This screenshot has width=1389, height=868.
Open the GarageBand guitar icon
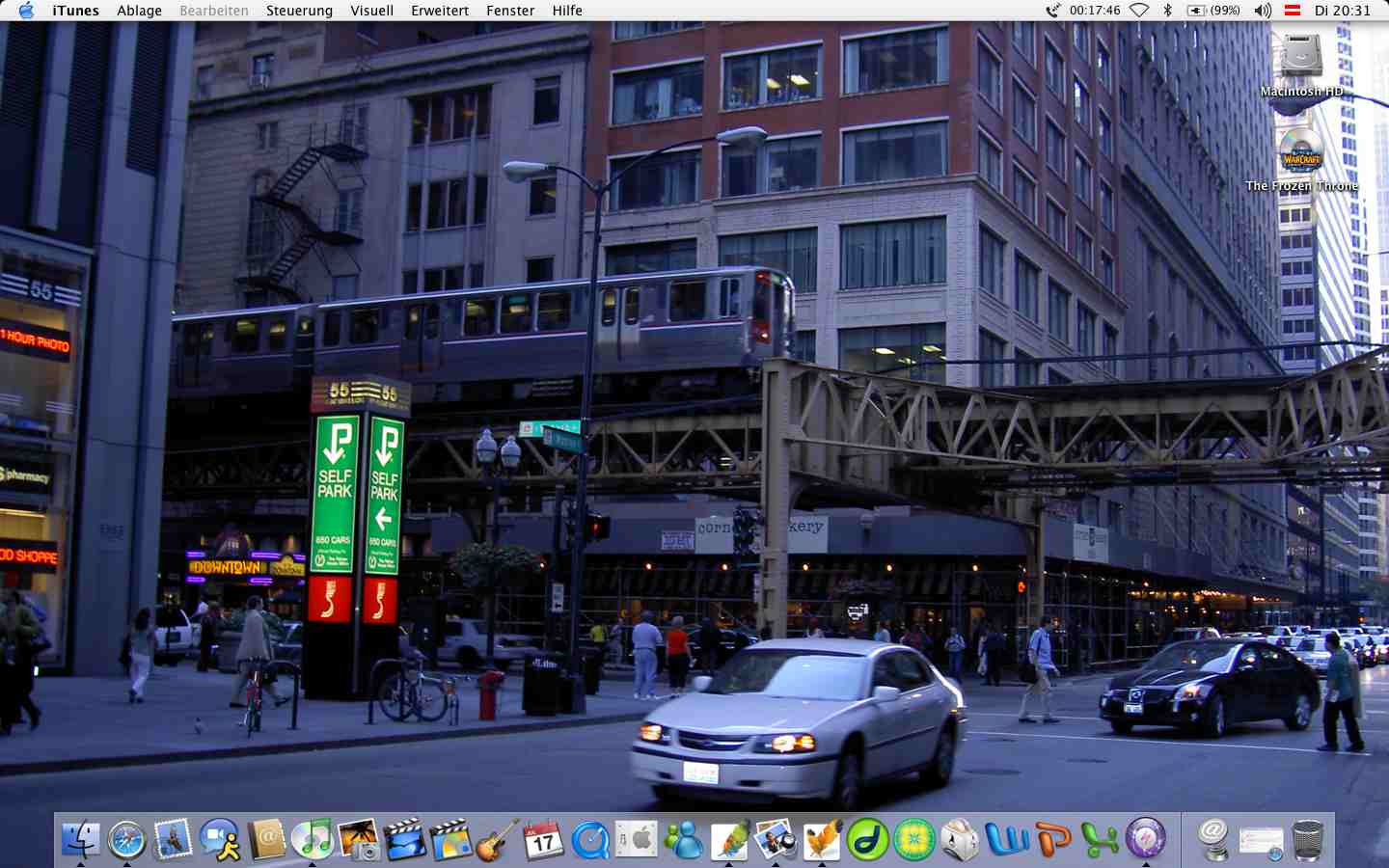pos(497,840)
